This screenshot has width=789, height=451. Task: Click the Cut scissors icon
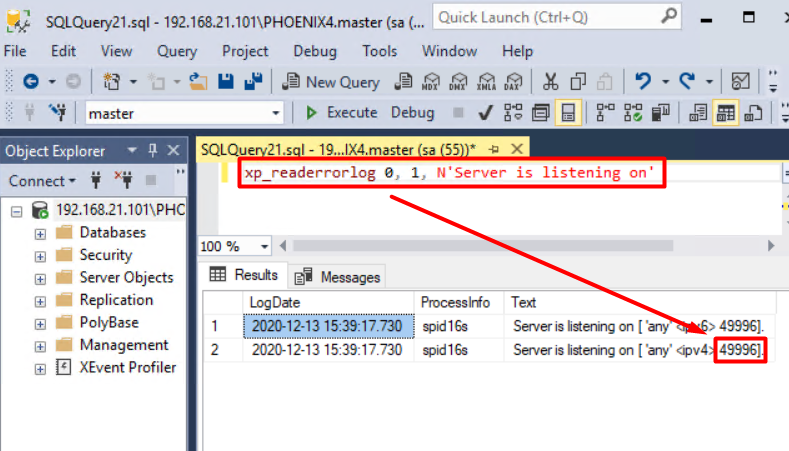pos(550,82)
